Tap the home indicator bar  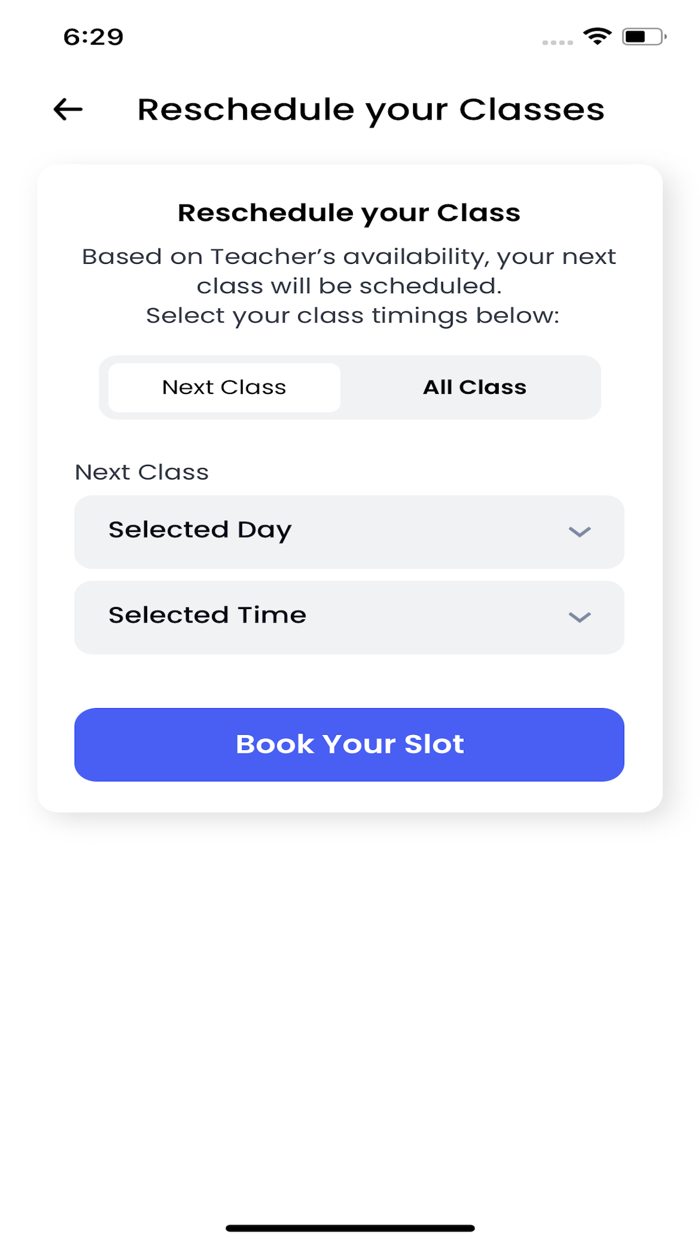pyautogui.click(x=350, y=1226)
